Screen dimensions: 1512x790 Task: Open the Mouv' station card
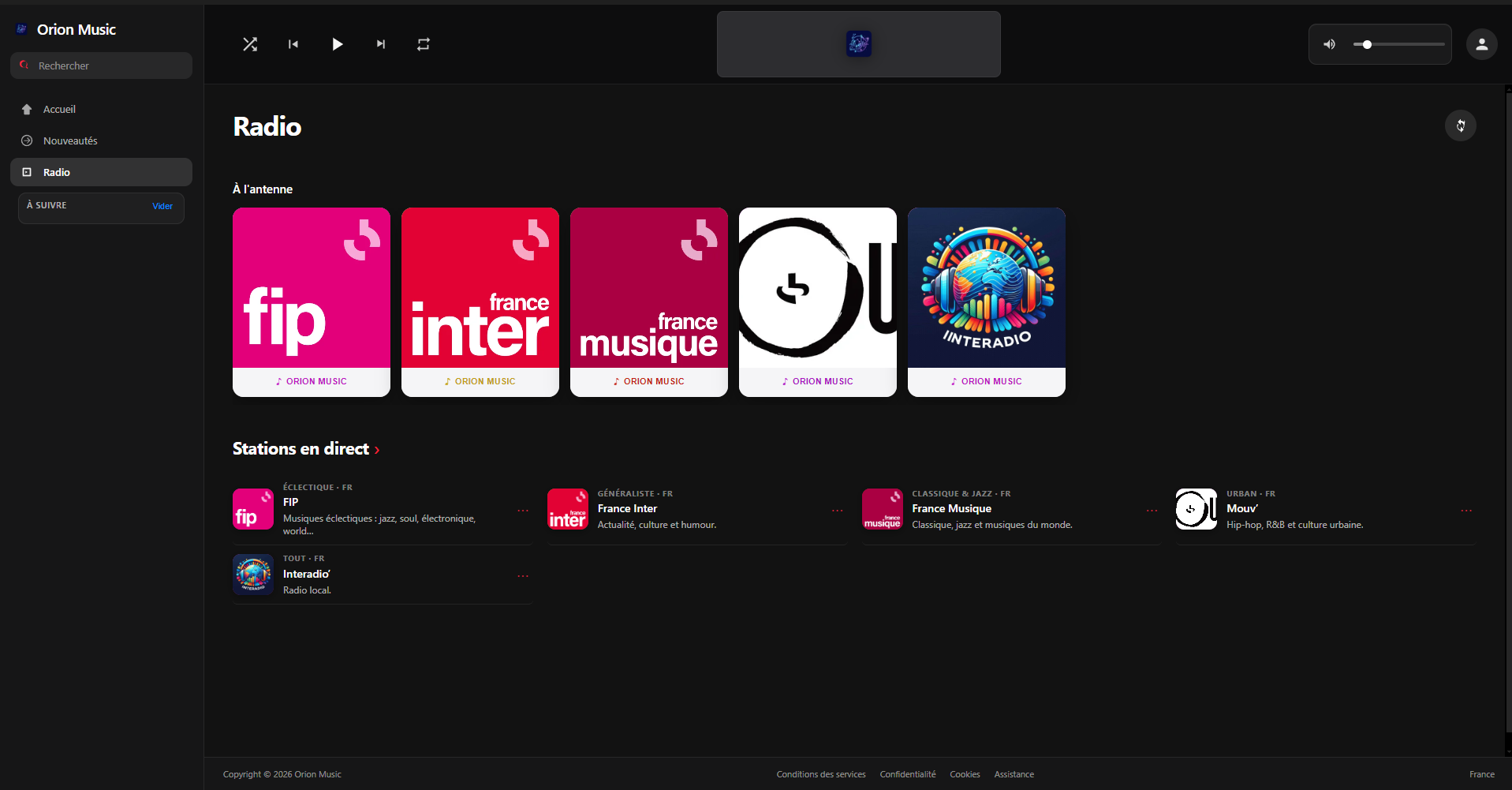pyautogui.click(x=818, y=301)
